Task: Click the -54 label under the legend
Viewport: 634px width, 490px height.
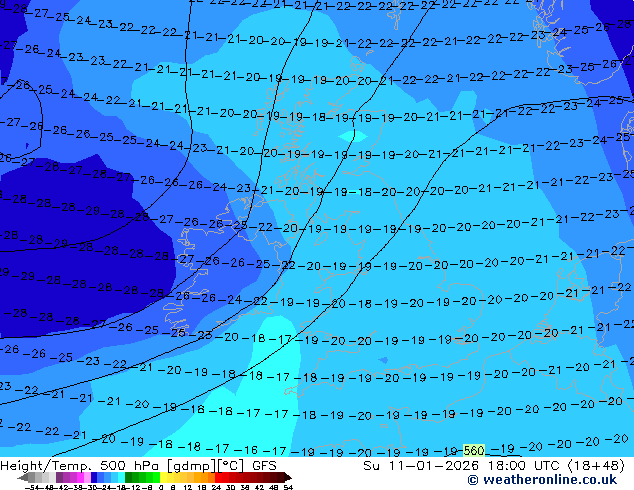Action: 32,487
